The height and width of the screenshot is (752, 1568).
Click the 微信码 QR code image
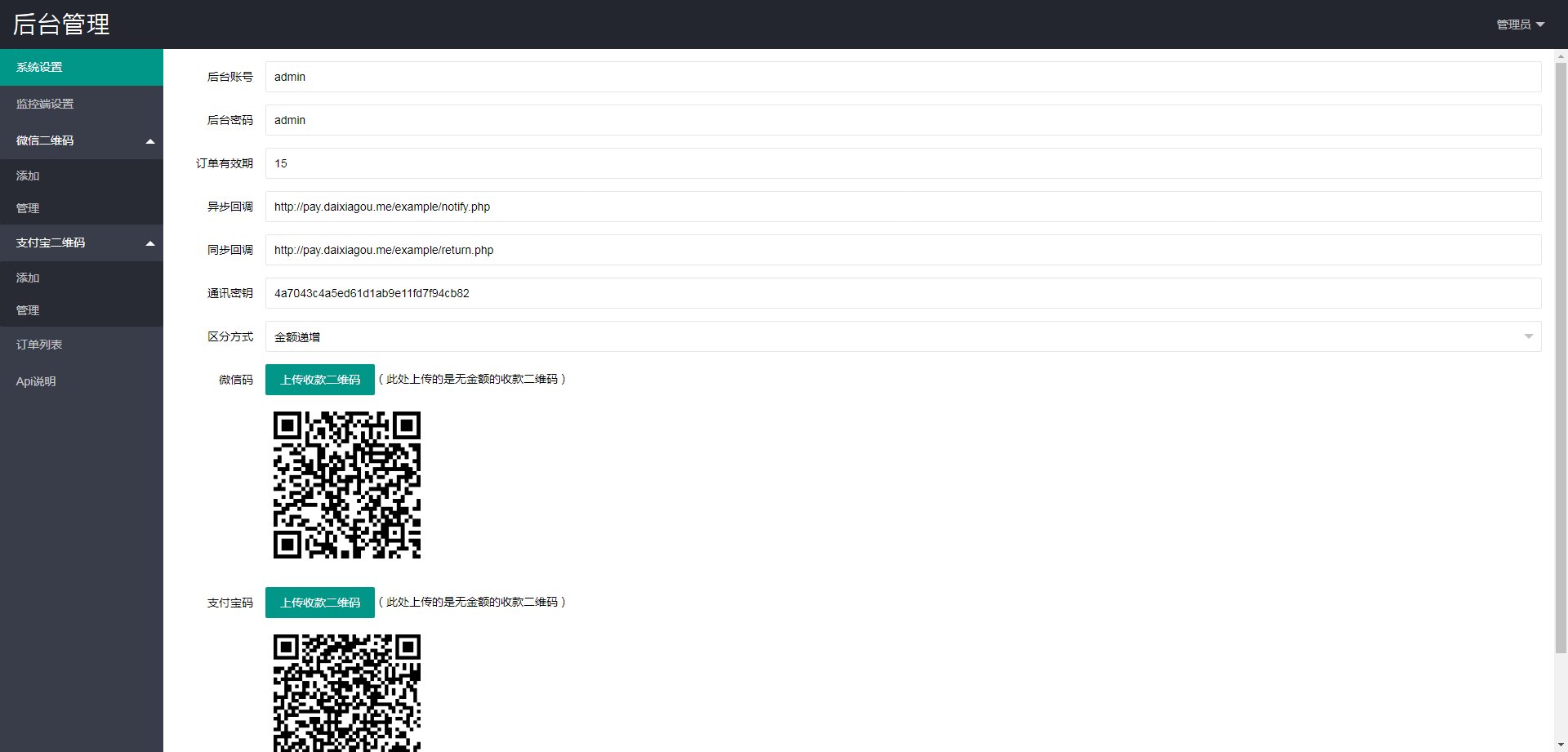[x=347, y=485]
